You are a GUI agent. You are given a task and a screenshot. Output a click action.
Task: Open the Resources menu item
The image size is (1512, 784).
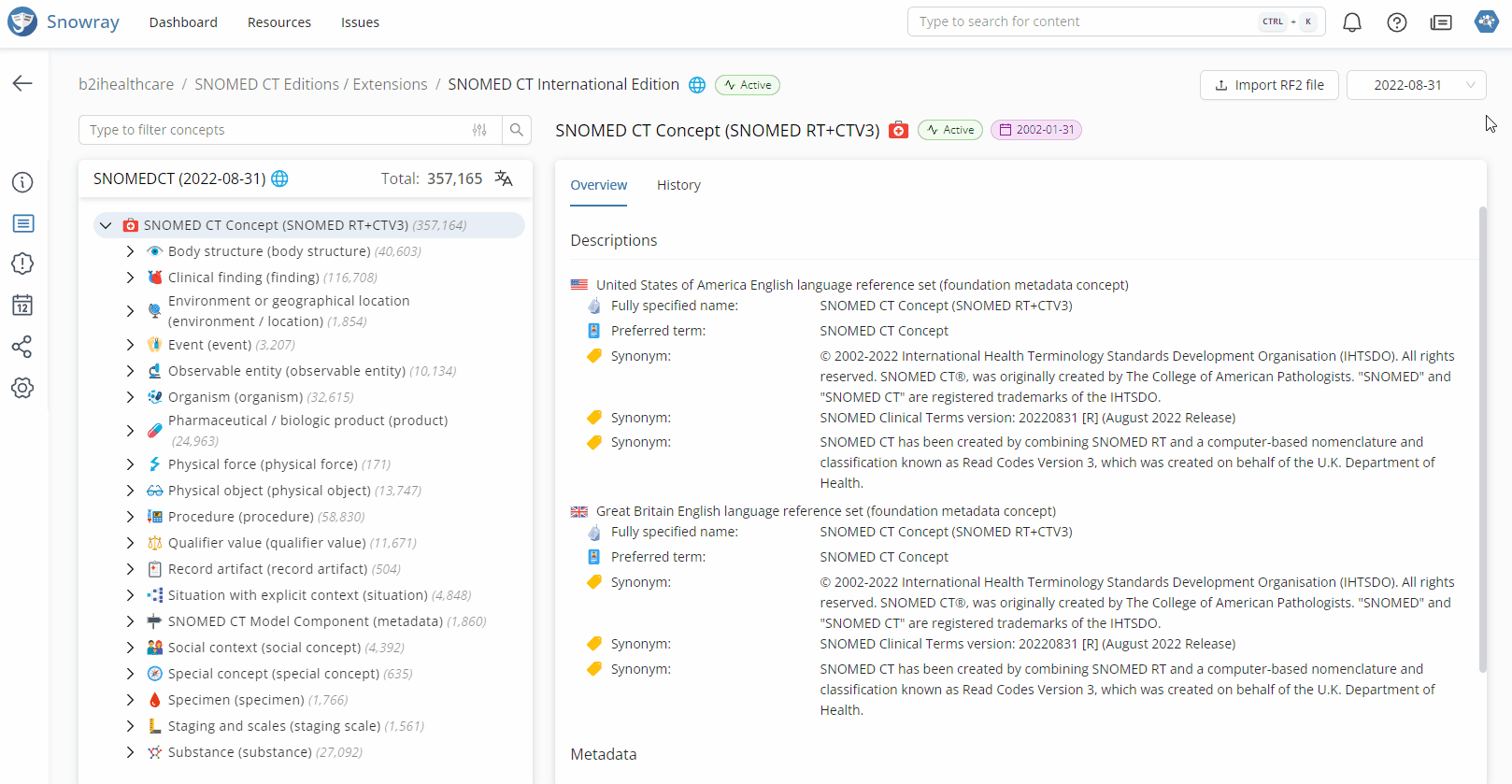tap(278, 22)
